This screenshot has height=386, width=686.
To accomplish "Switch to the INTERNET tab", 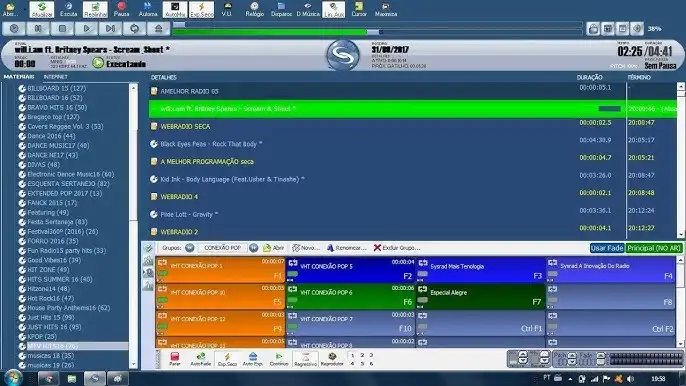I will pos(56,77).
